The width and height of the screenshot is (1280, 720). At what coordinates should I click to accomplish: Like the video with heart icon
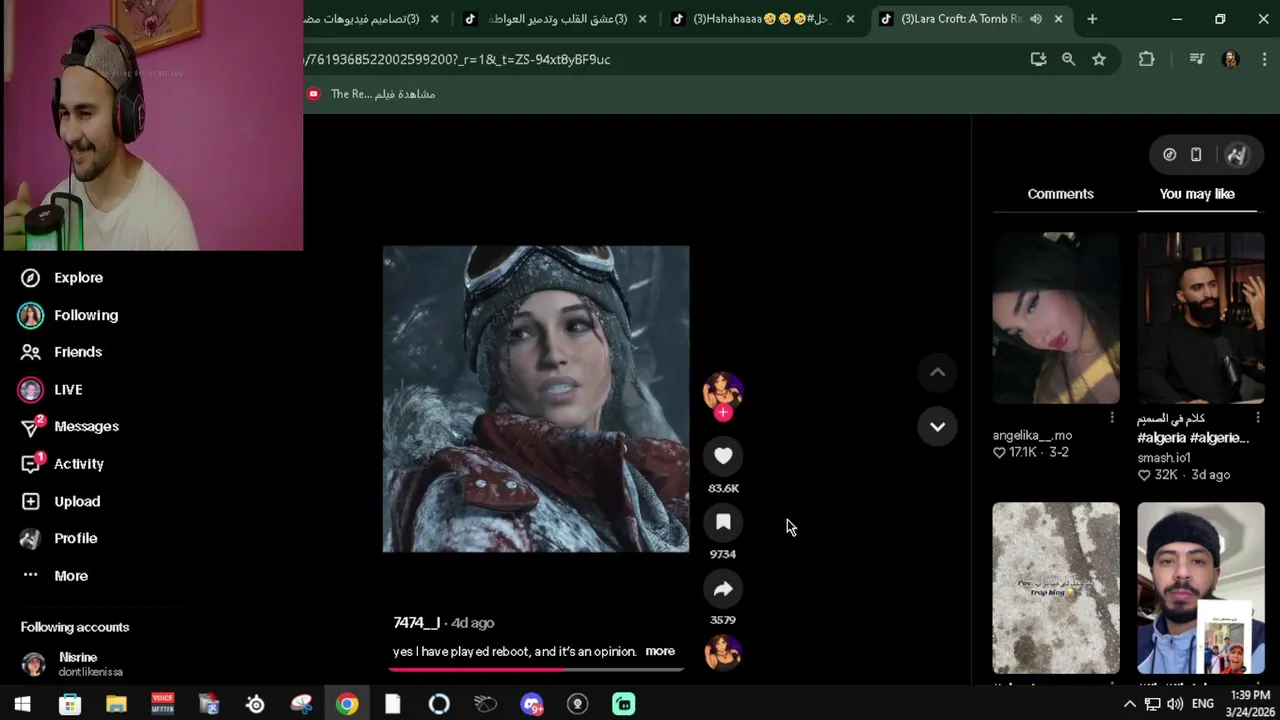point(723,456)
